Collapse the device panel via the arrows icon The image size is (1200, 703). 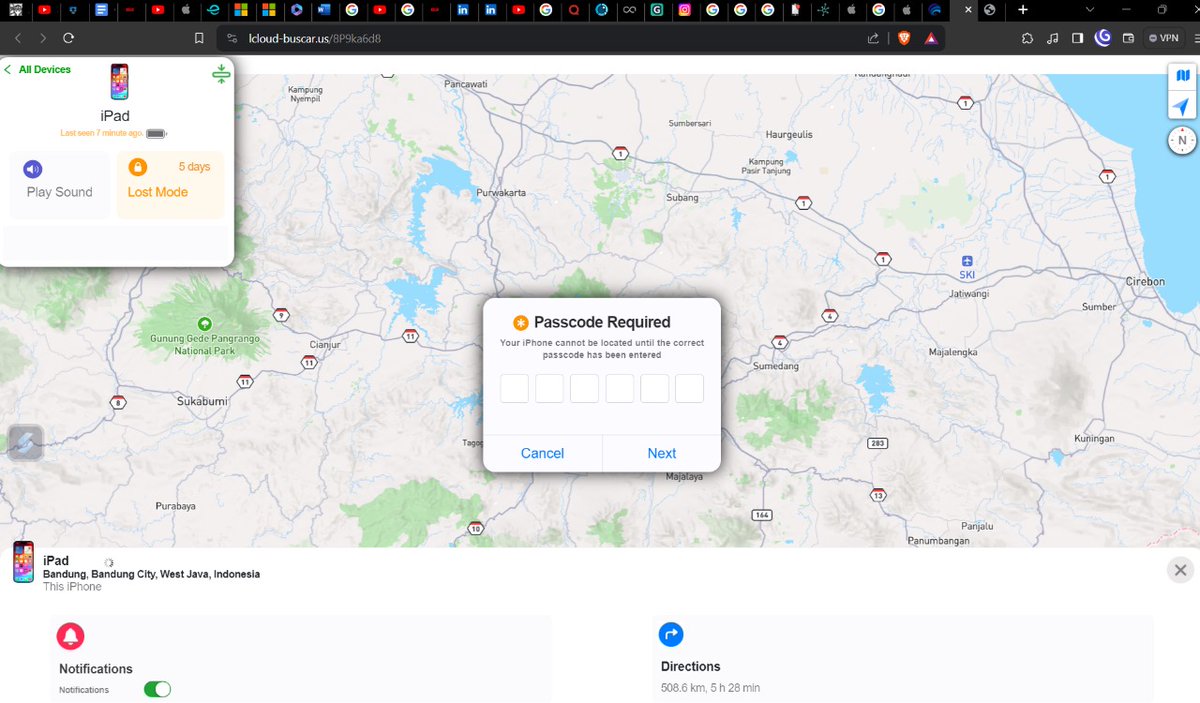pos(220,73)
